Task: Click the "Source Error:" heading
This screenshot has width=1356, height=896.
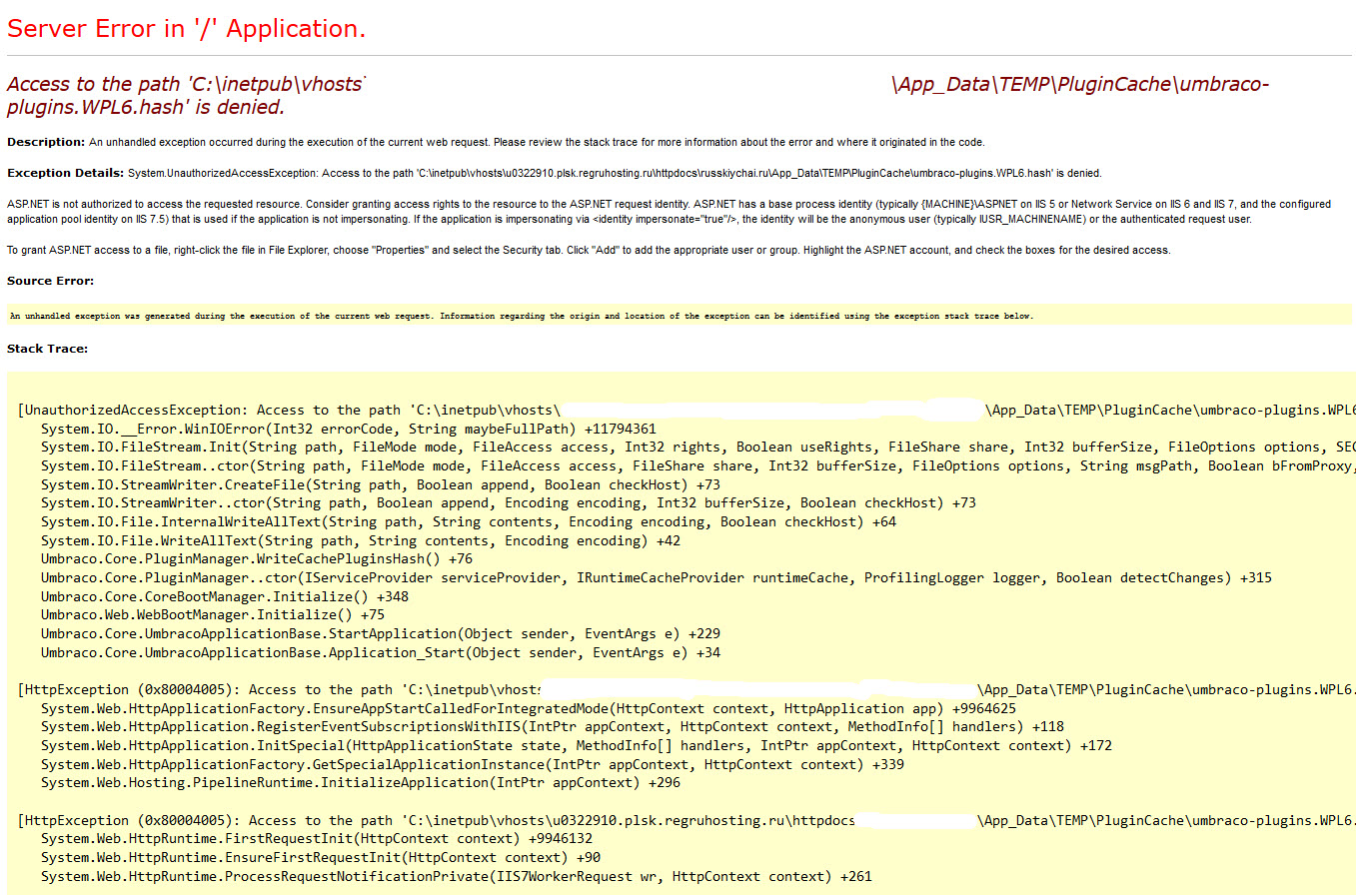Action: click(x=50, y=281)
